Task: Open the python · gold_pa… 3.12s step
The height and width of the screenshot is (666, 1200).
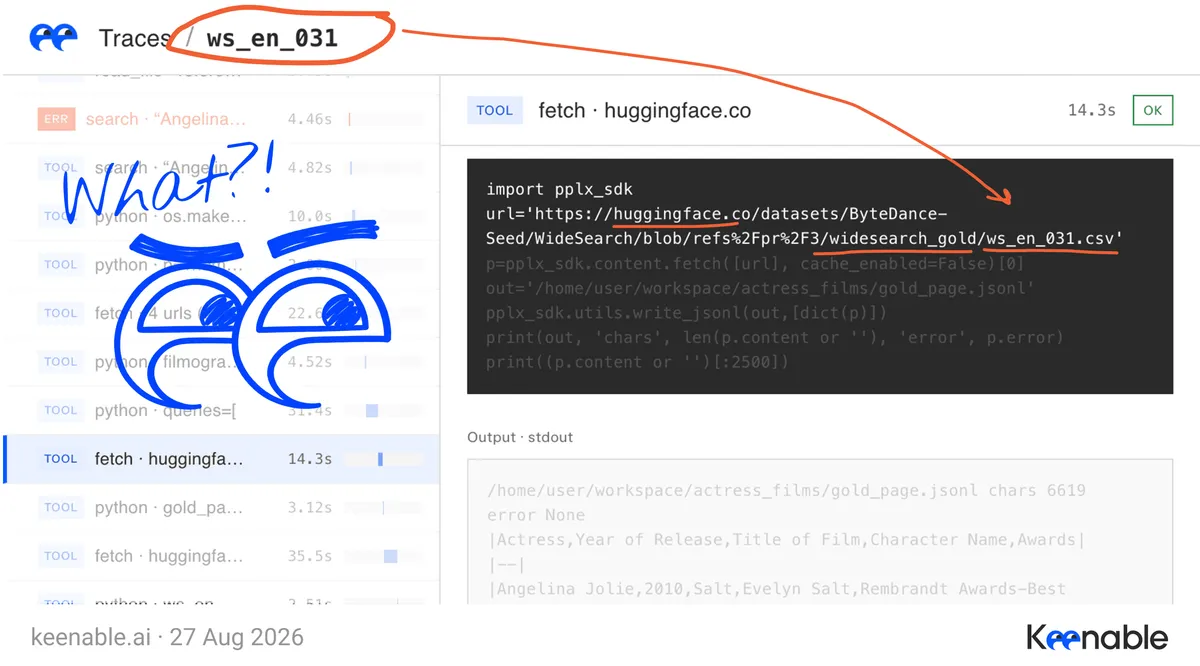Action: (x=222, y=507)
